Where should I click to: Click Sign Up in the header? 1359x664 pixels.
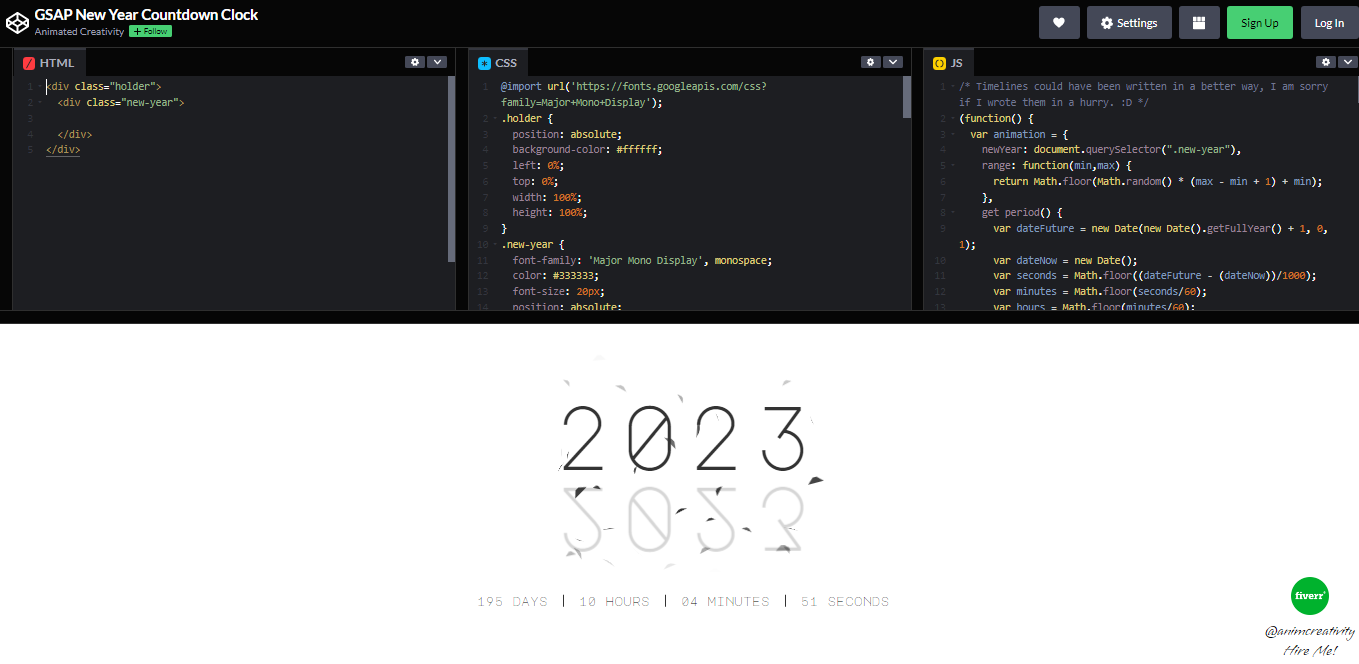1259,22
